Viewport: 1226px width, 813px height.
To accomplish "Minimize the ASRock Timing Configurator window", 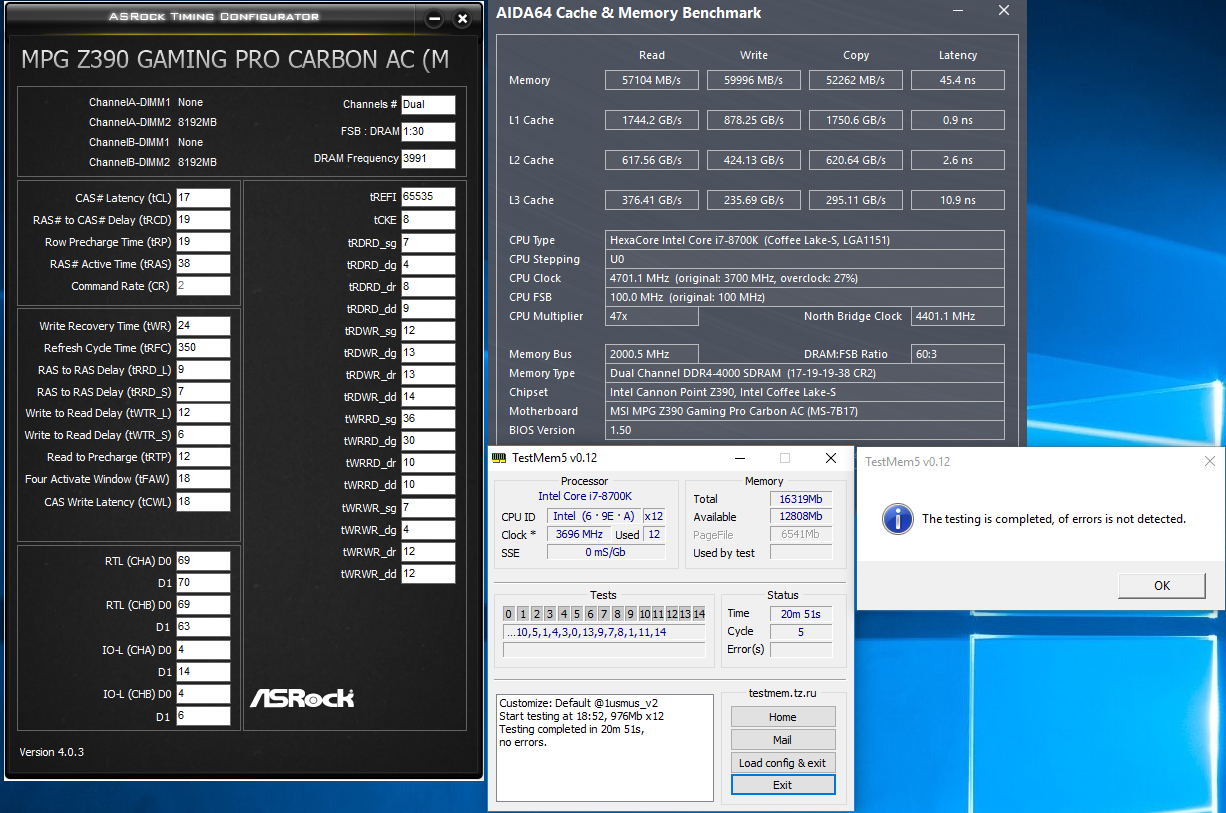I will pos(434,18).
